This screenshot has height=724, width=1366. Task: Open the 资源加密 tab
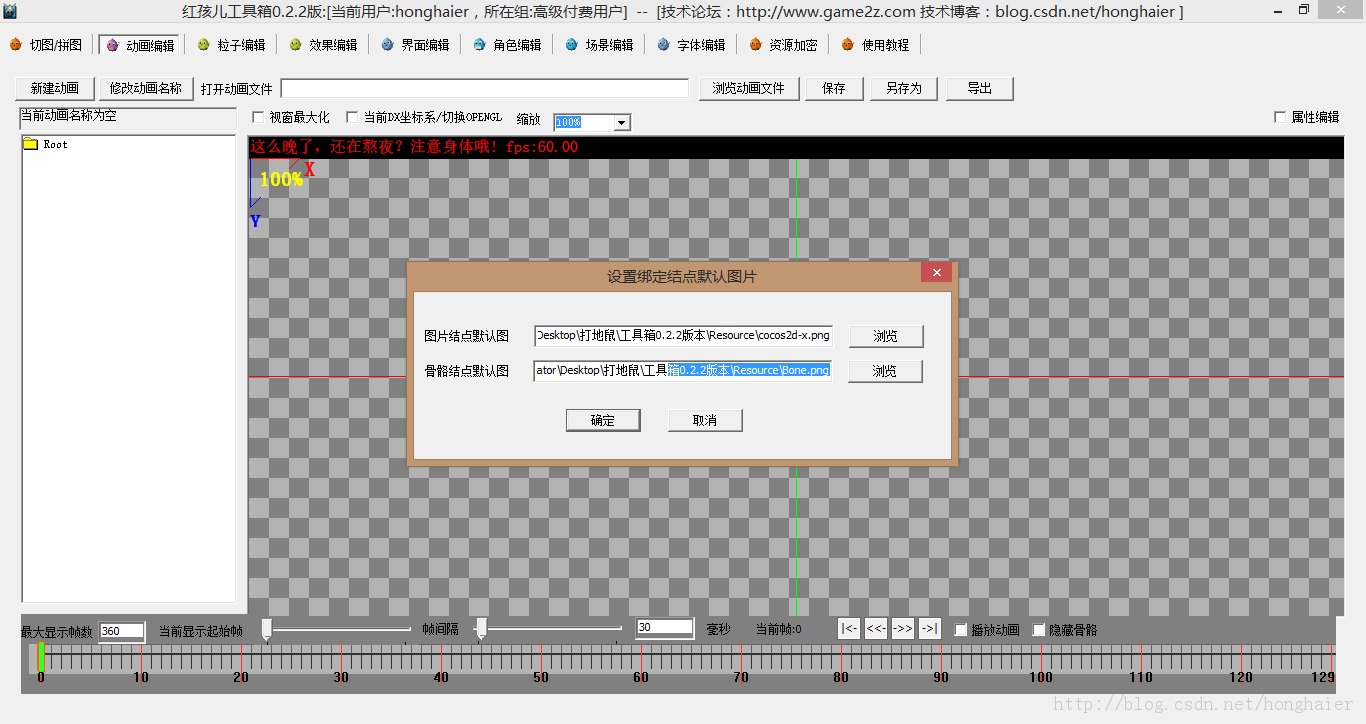pos(782,45)
